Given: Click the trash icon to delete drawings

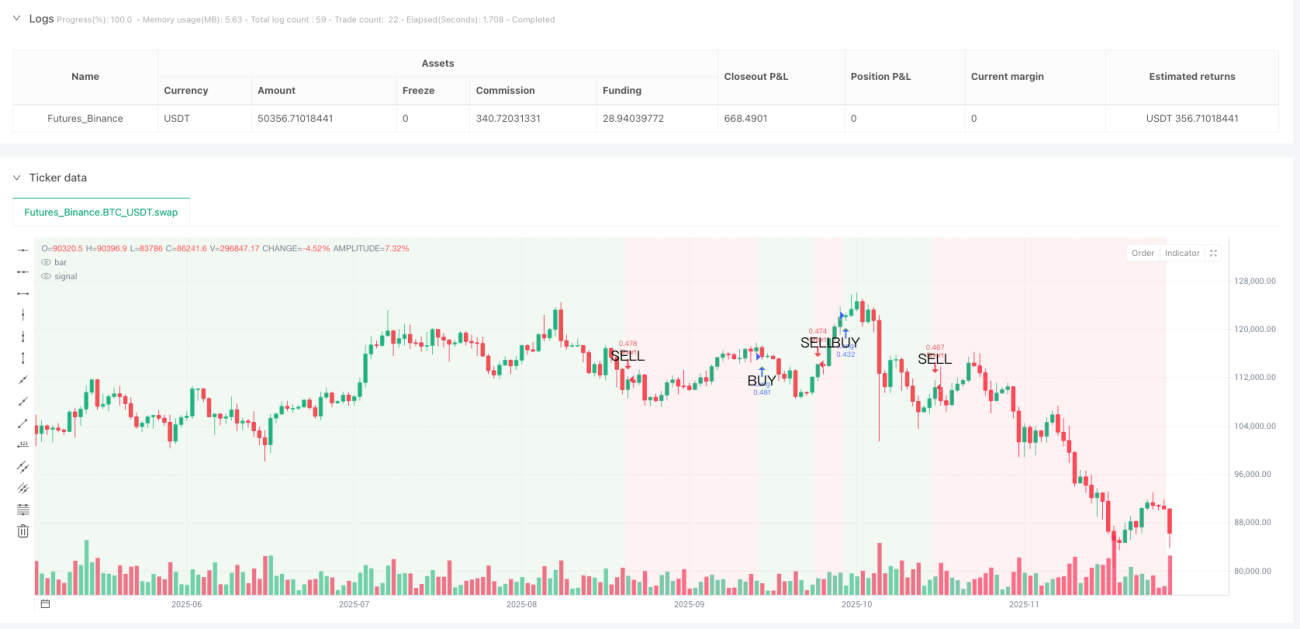Looking at the screenshot, I should tap(23, 531).
